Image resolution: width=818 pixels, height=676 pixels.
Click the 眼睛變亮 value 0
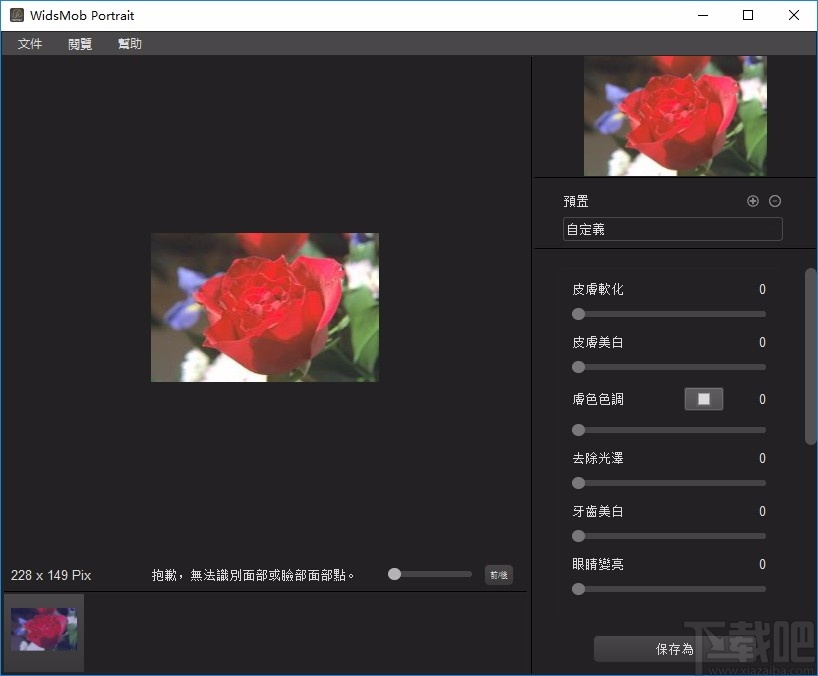[762, 564]
